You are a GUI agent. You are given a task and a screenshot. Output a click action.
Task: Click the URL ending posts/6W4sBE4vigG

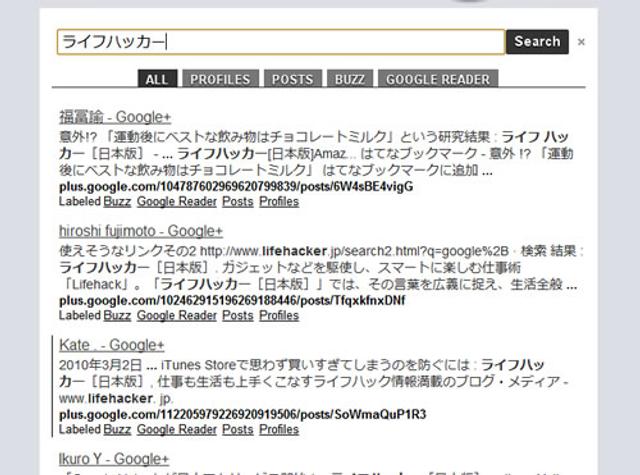[x=236, y=187]
